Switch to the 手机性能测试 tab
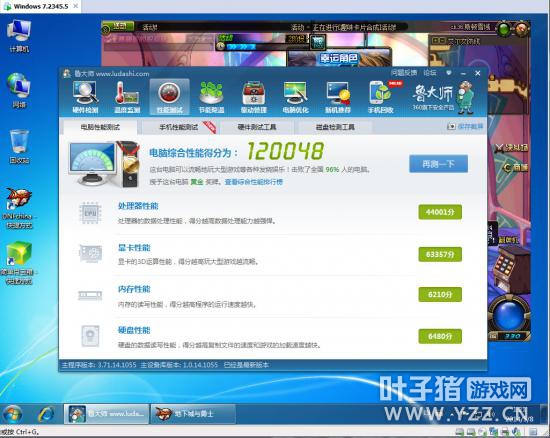This screenshot has height=438, width=550. pos(179,127)
